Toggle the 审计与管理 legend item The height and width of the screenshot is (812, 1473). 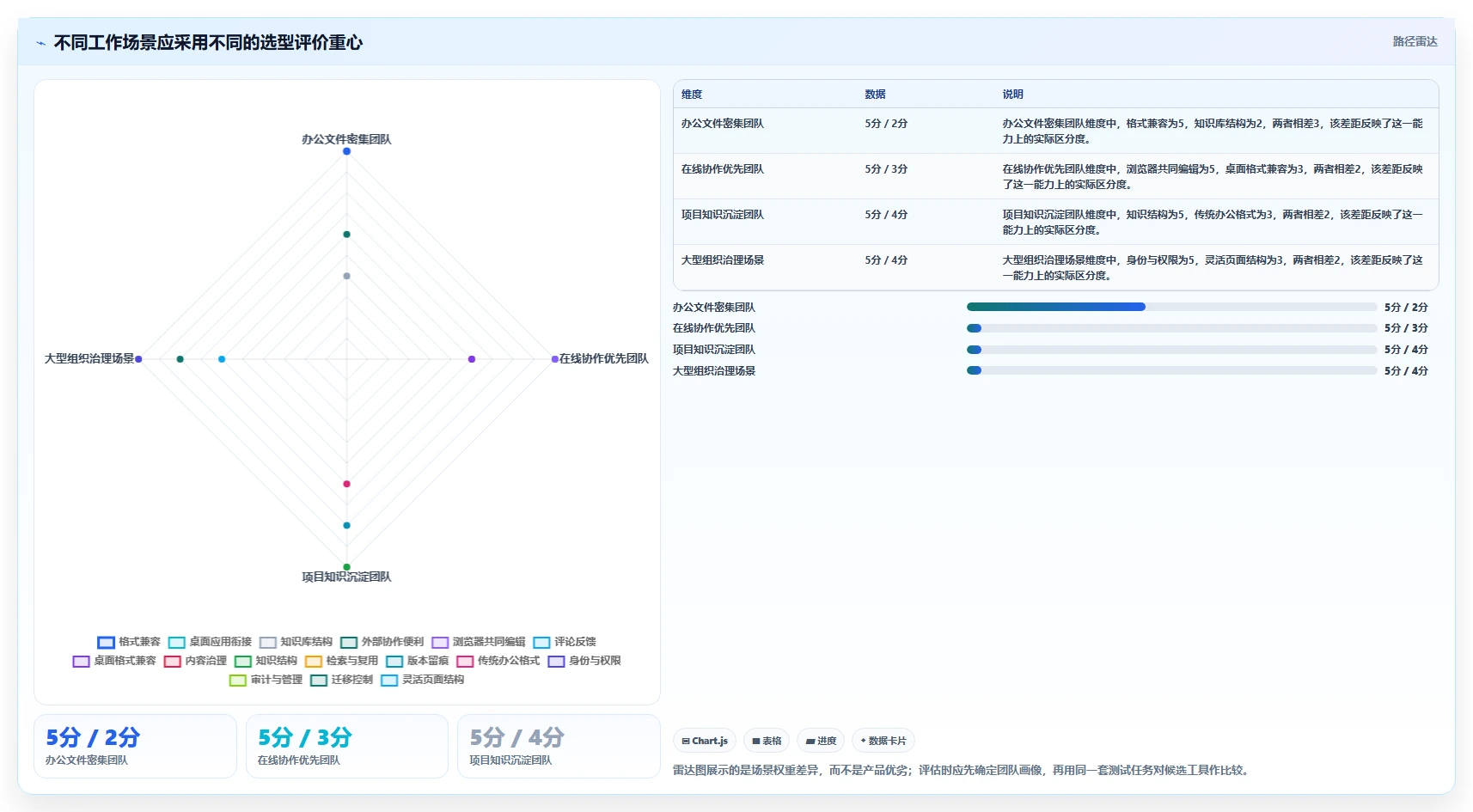[266, 680]
